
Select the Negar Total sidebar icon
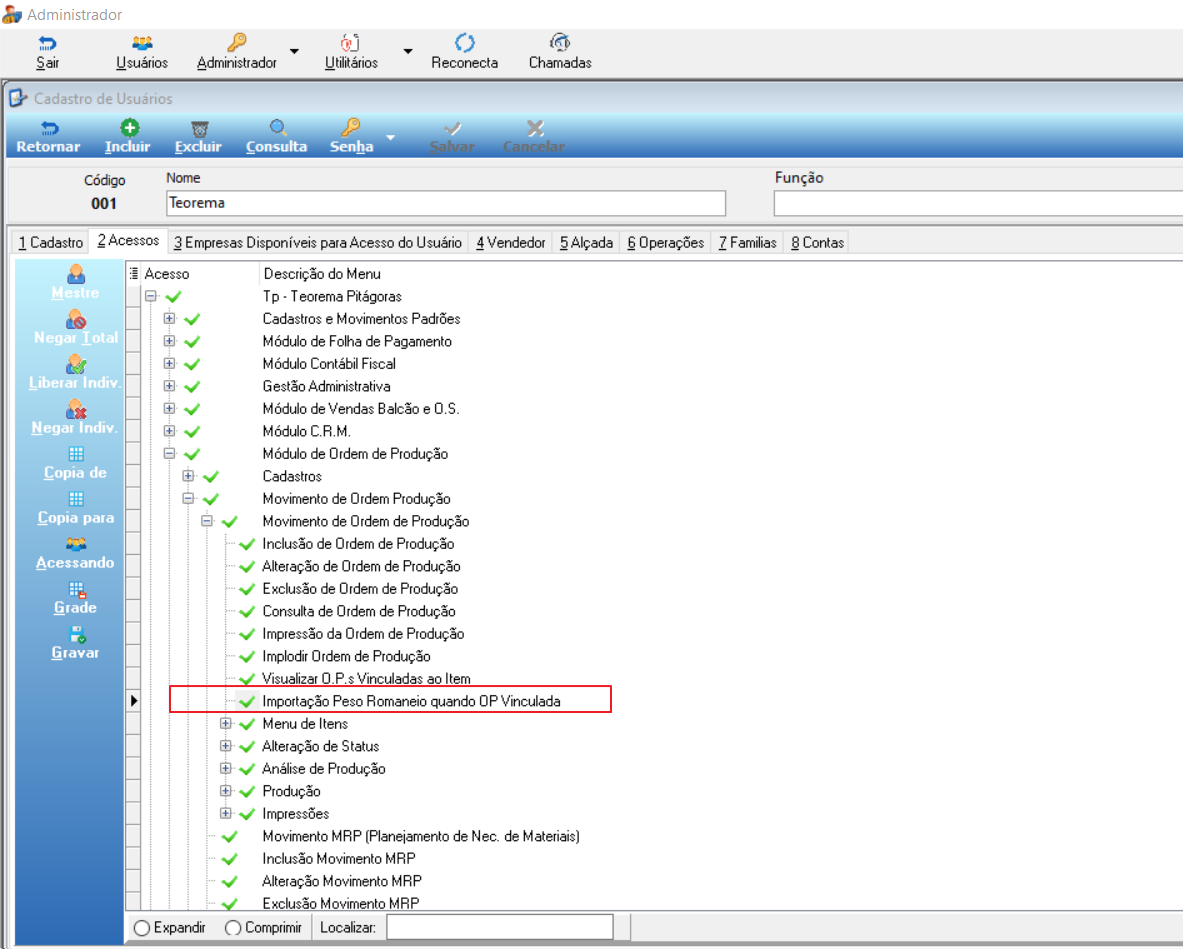pos(75,320)
